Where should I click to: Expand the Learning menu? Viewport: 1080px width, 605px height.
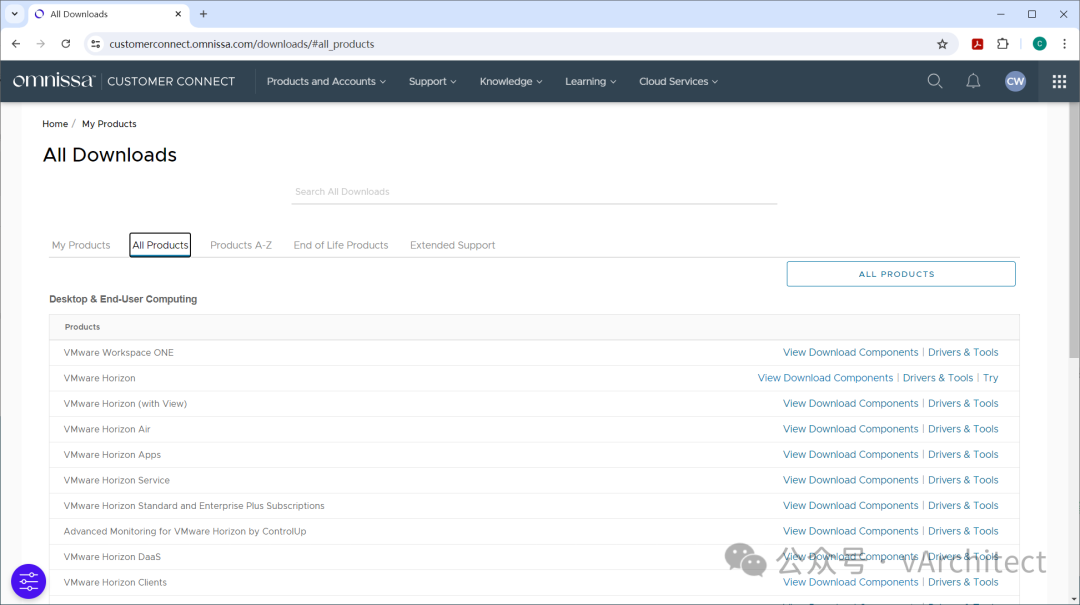(x=590, y=81)
